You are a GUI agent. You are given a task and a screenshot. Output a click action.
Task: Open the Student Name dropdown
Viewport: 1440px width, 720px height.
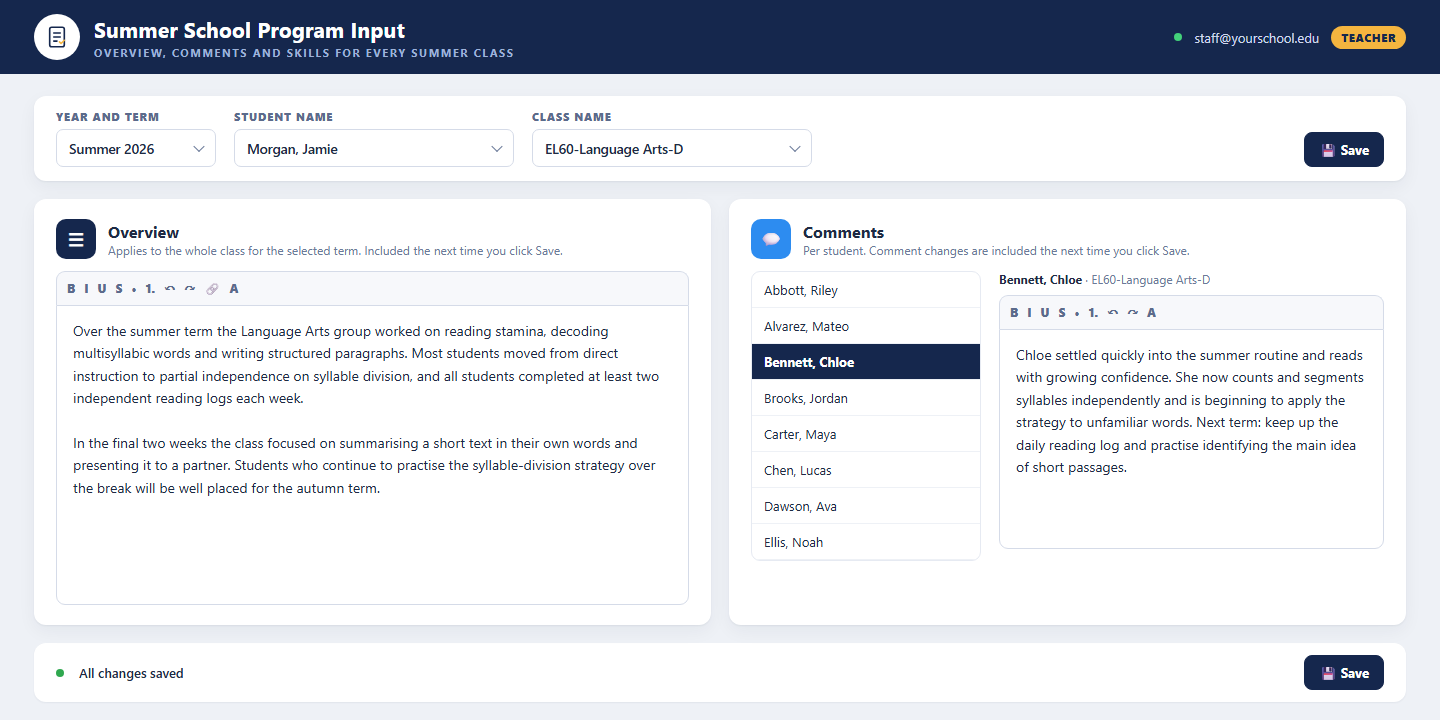[x=374, y=148]
